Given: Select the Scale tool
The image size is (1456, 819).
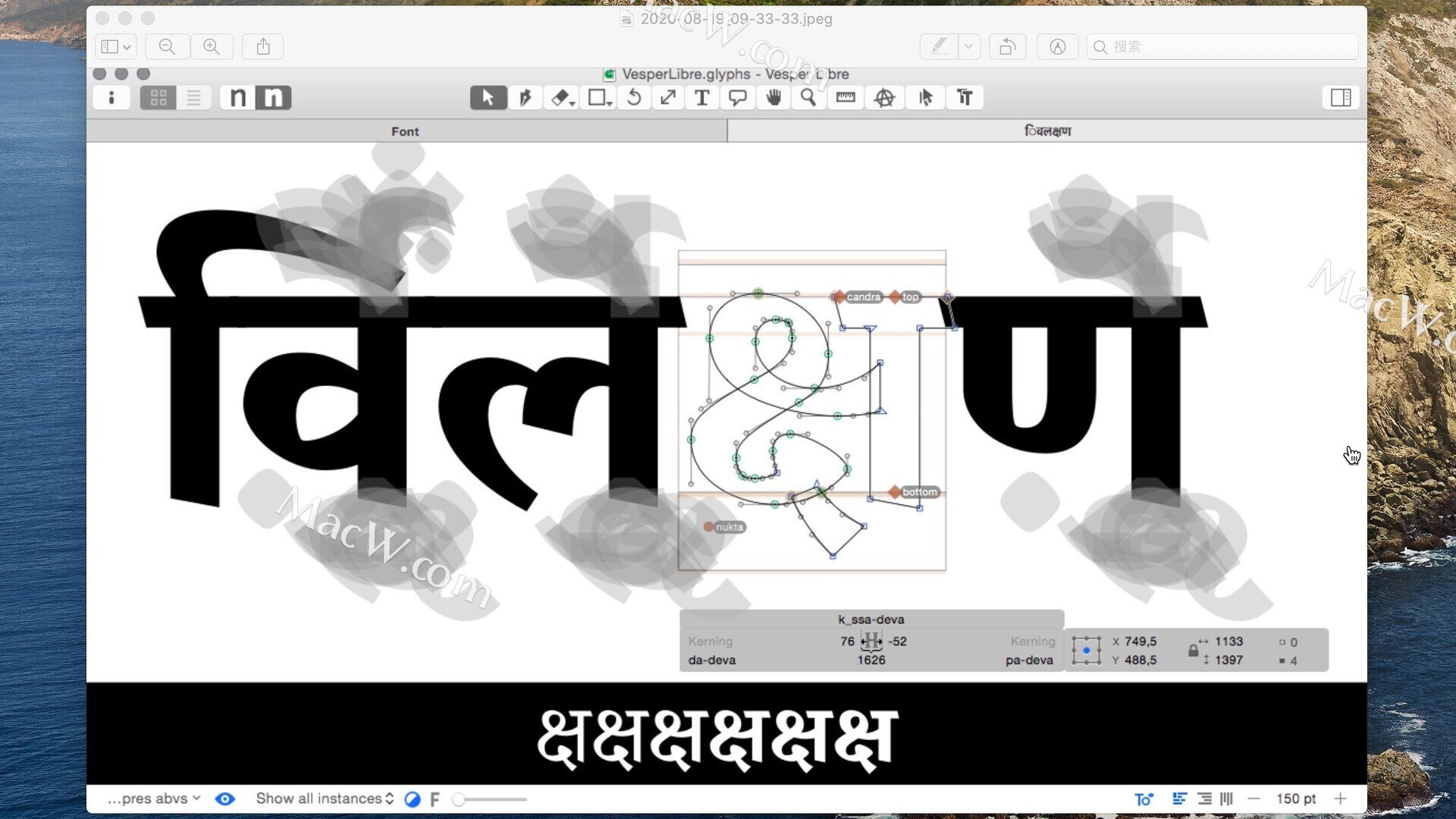Looking at the screenshot, I should [667, 97].
